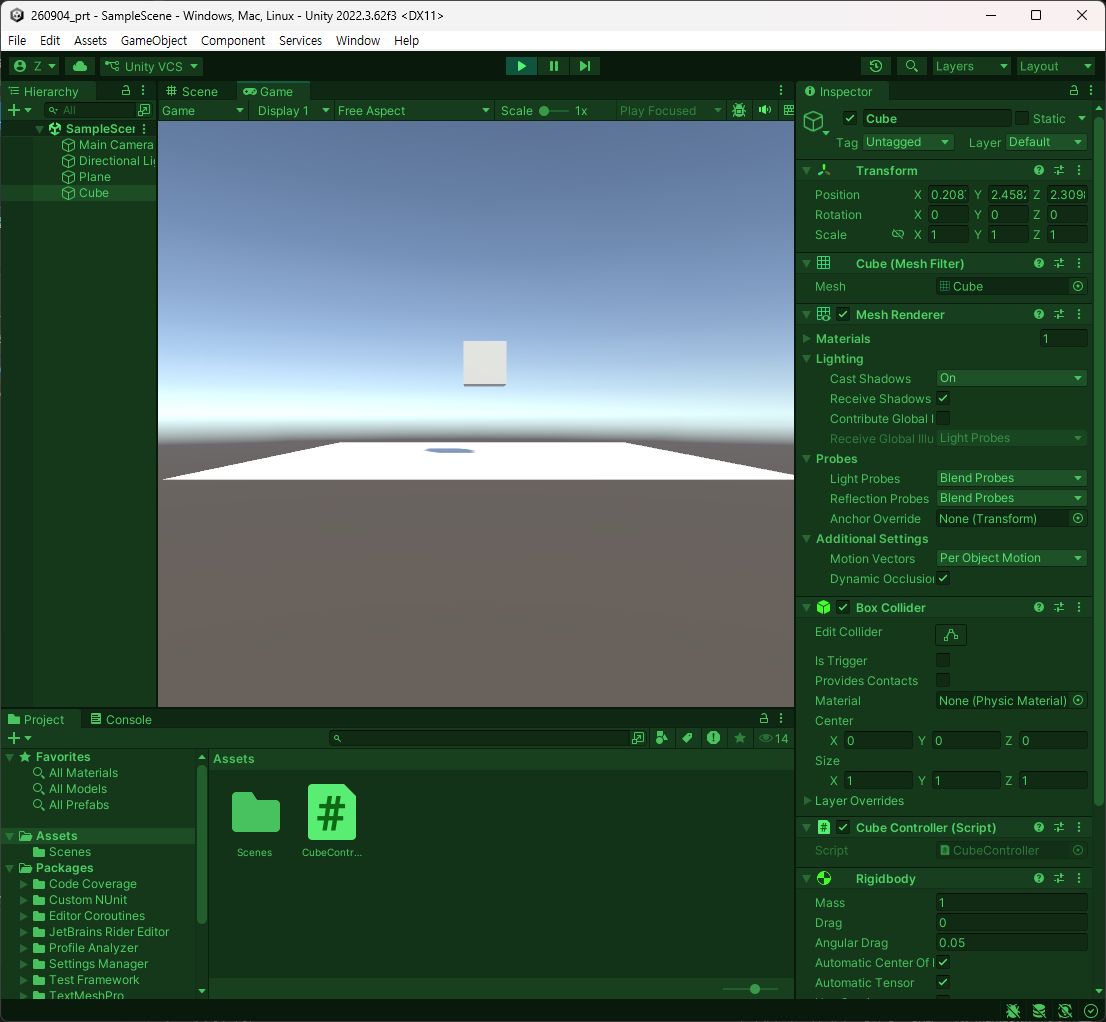Click the cloud services icon

click(x=80, y=66)
